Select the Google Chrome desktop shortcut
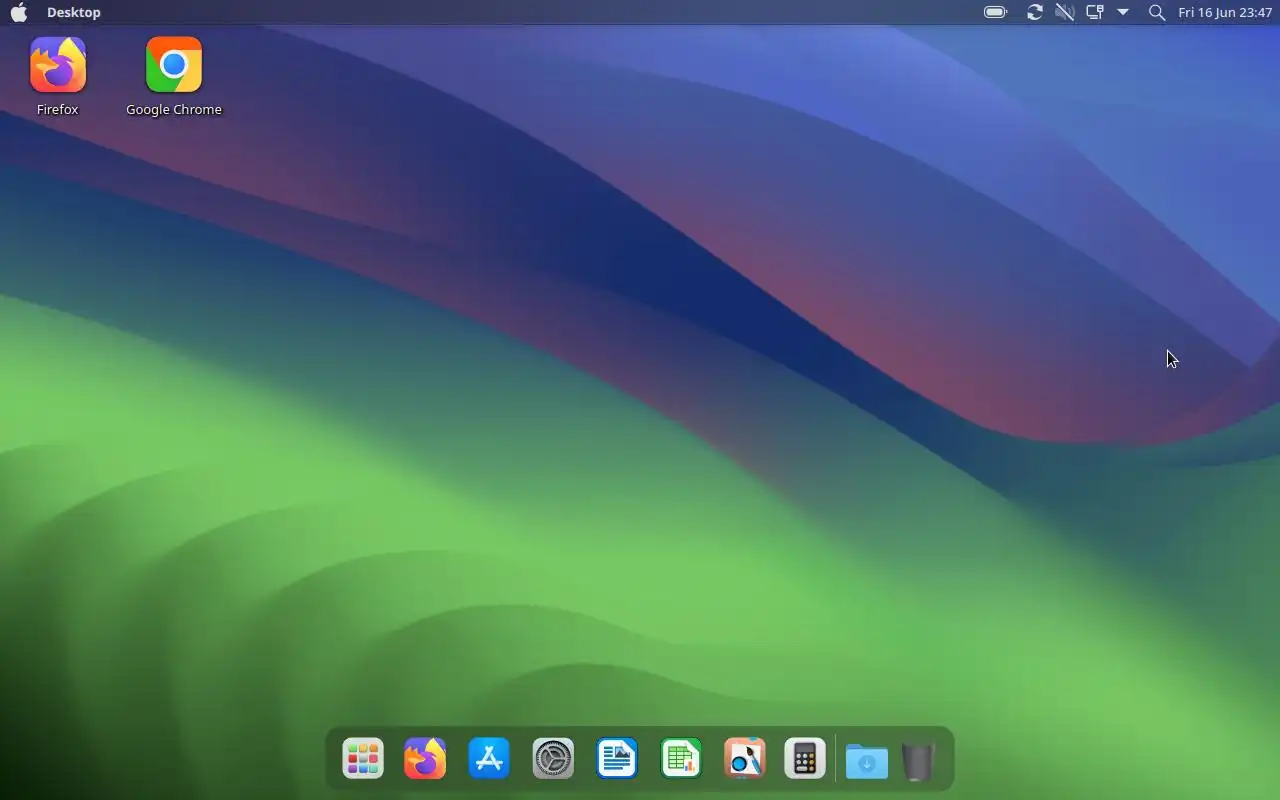 coord(174,77)
